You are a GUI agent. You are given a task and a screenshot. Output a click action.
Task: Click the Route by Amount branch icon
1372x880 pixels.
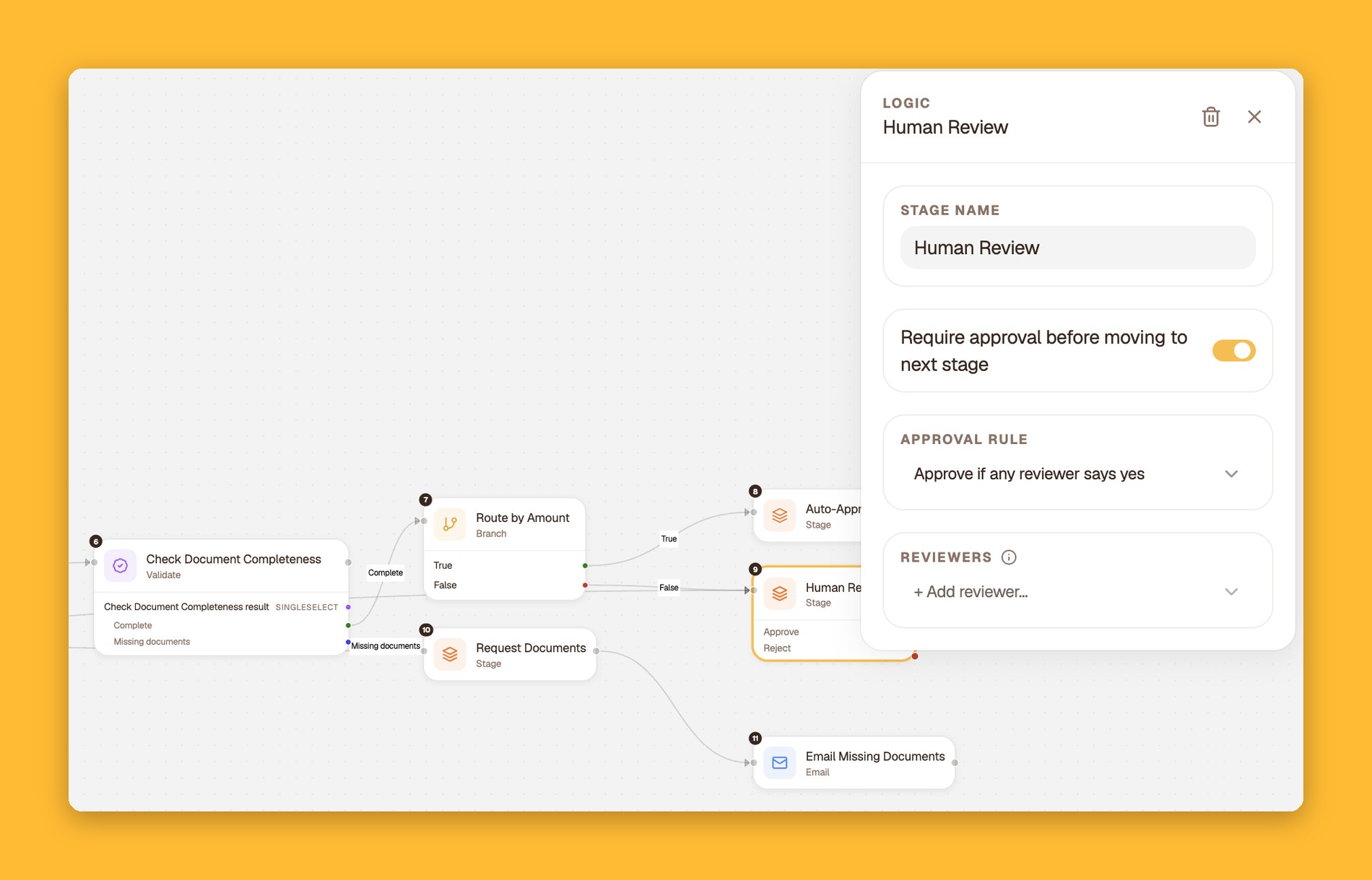pos(450,524)
